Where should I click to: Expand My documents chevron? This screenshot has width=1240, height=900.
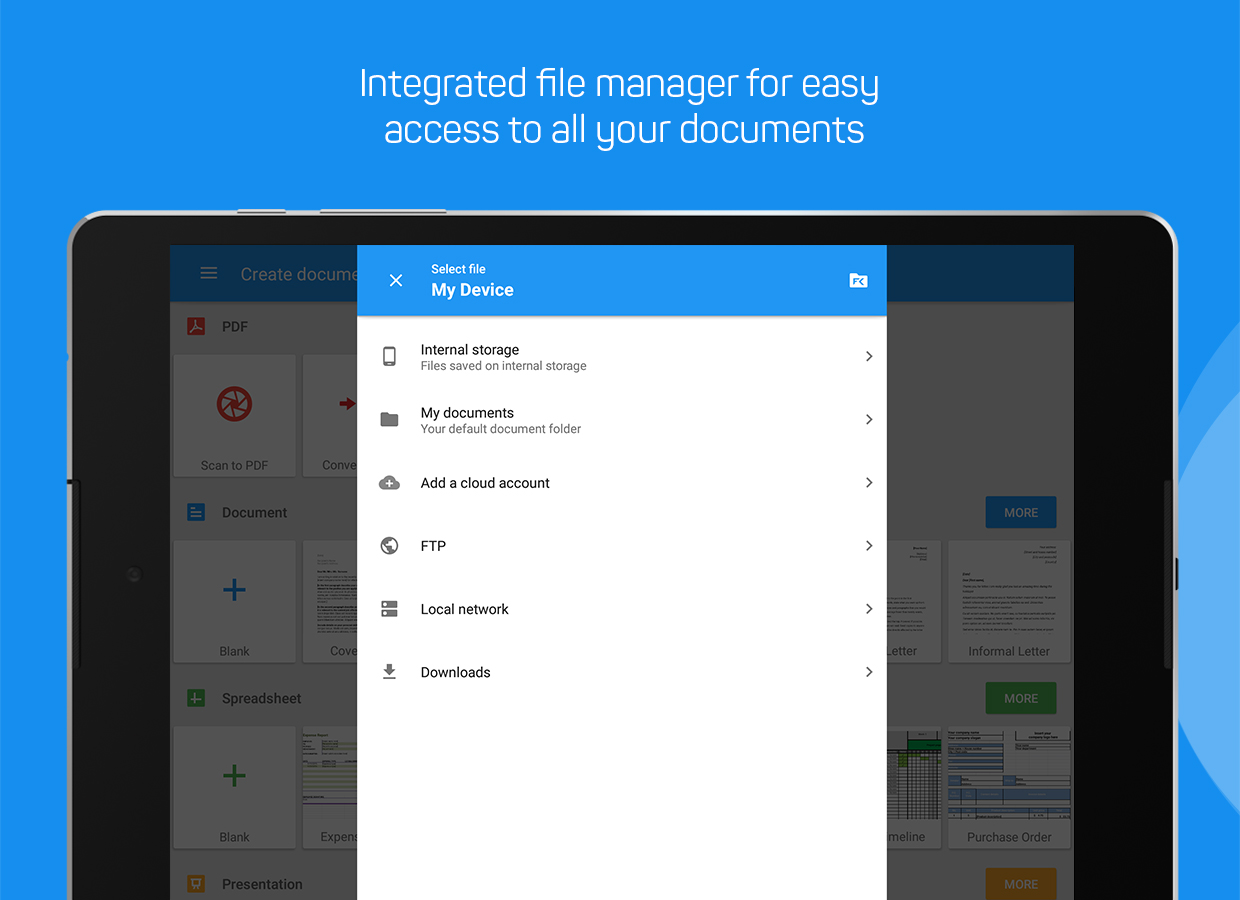(868, 420)
